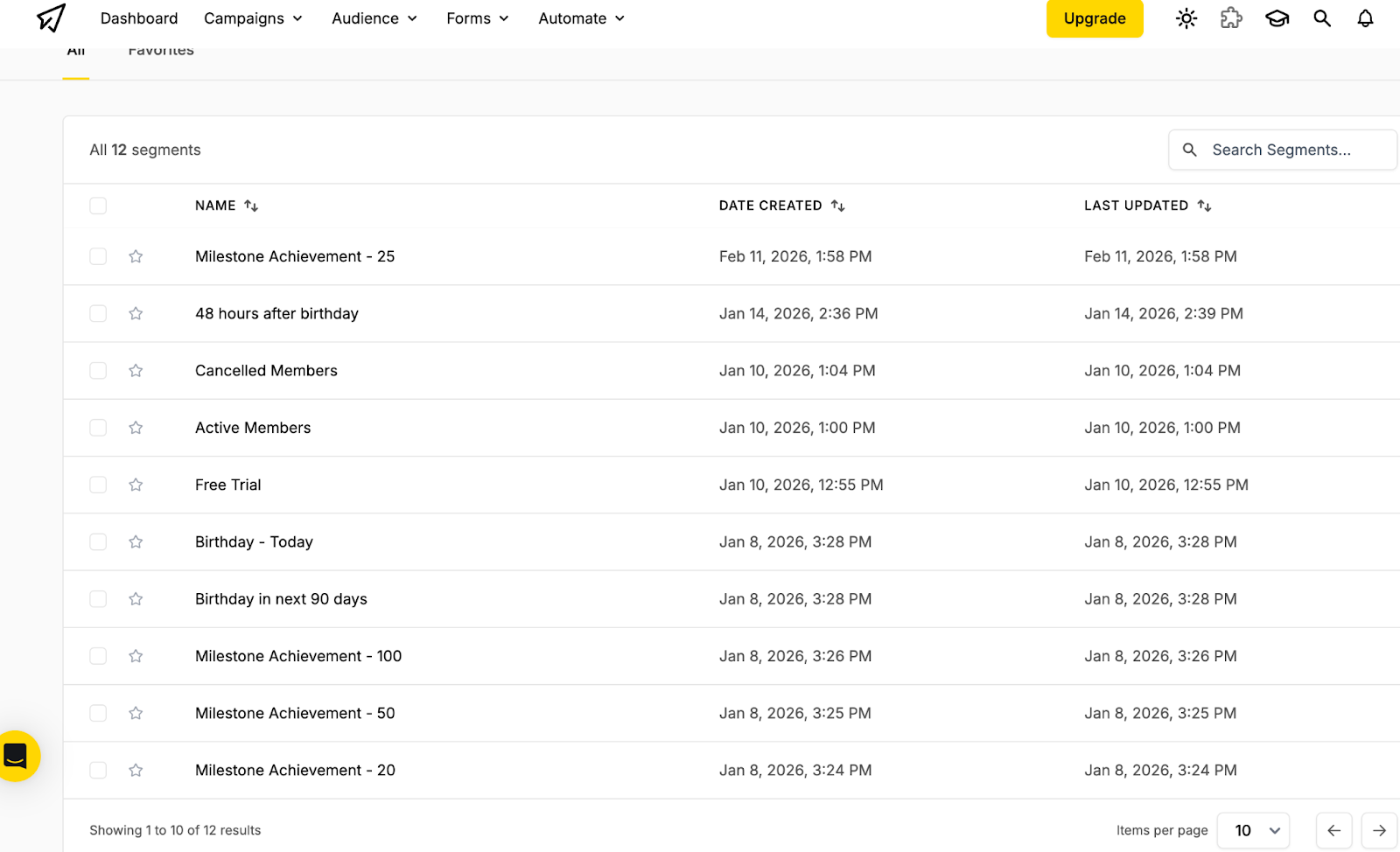Toggle the light/dark theme sun icon
The image size is (1400, 852).
click(1186, 17)
